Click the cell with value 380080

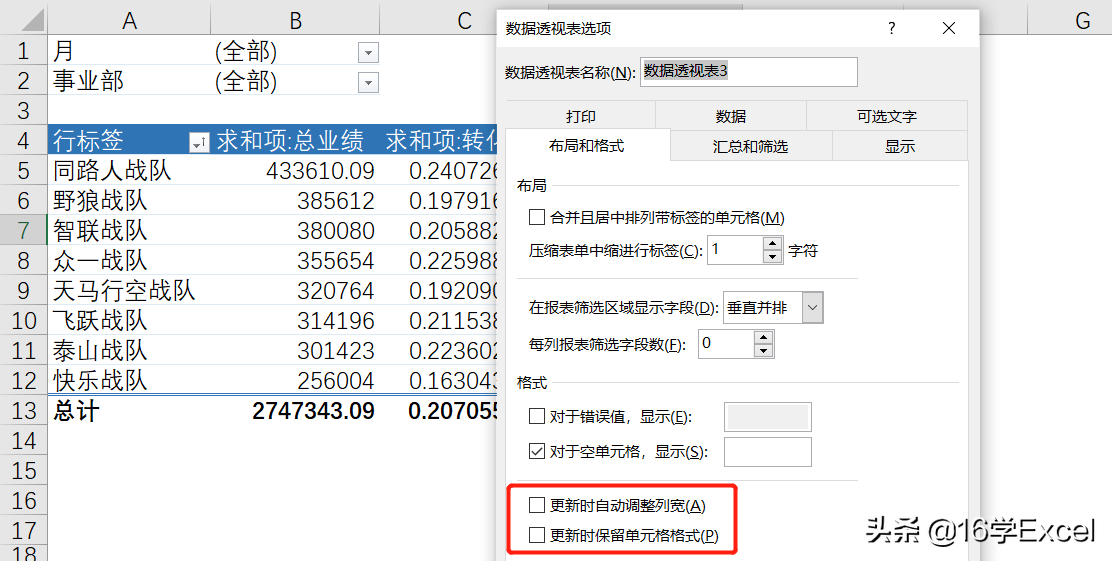[x=295, y=230]
